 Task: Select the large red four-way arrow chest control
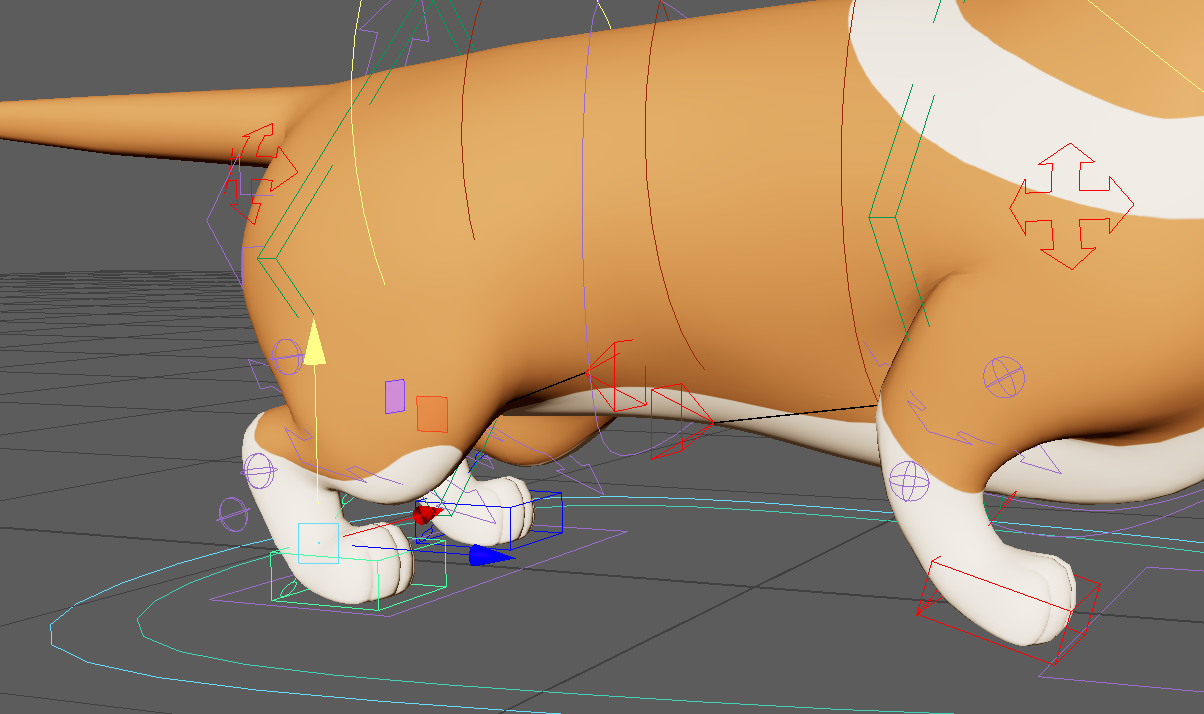pos(1071,206)
